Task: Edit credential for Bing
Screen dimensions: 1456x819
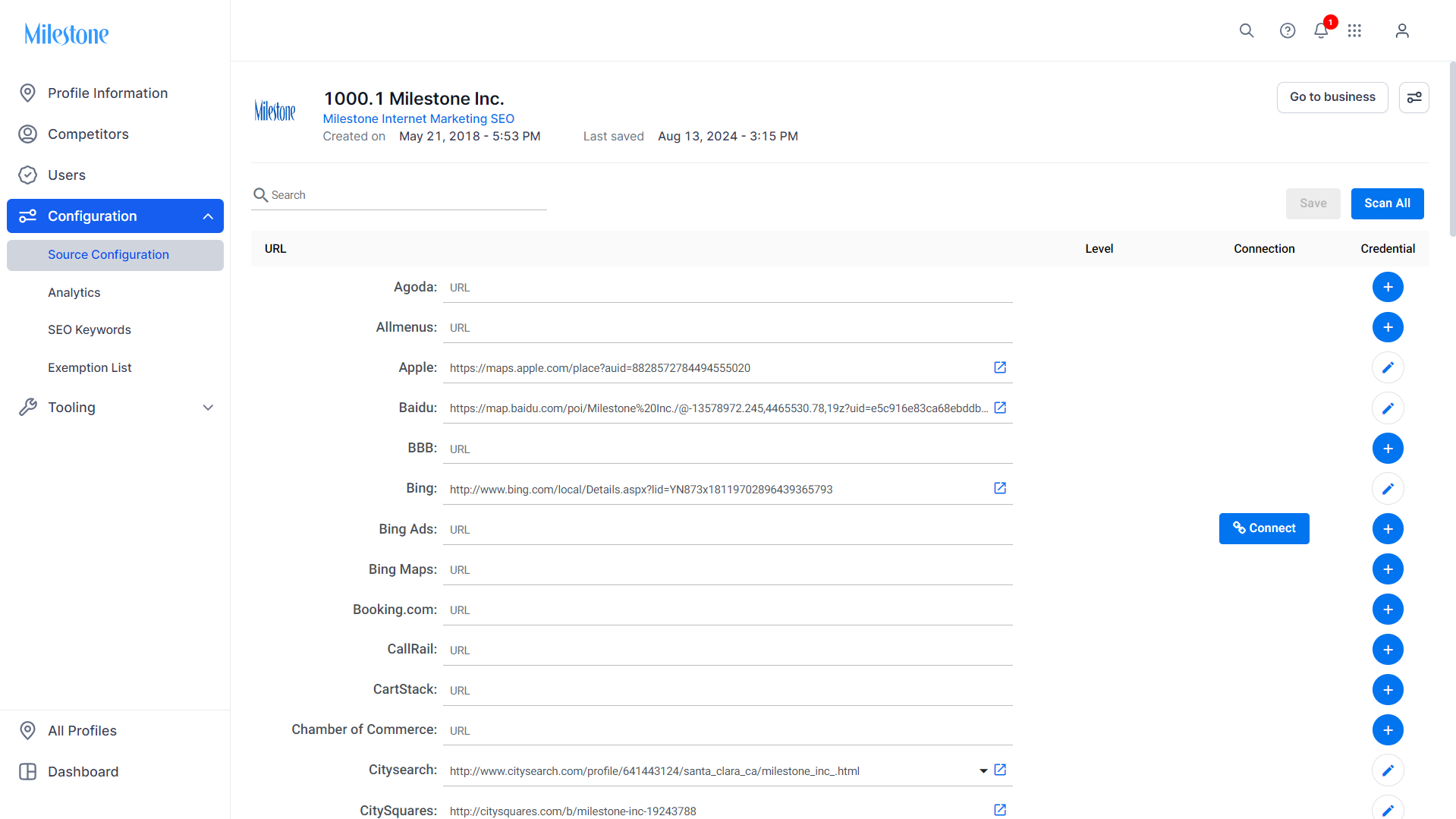Action: [x=1388, y=489]
